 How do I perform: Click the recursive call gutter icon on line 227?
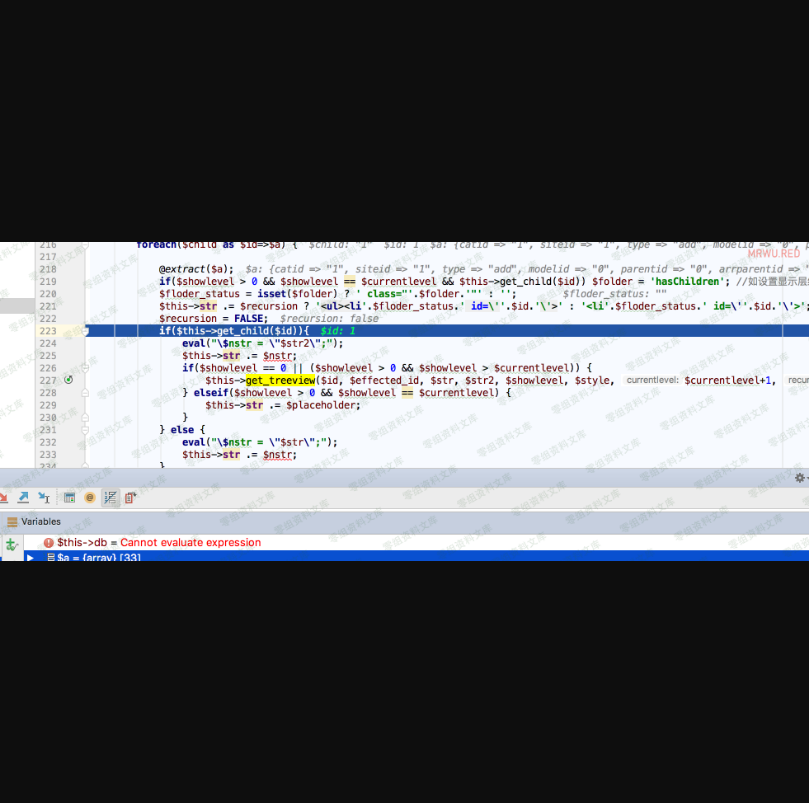(68, 380)
